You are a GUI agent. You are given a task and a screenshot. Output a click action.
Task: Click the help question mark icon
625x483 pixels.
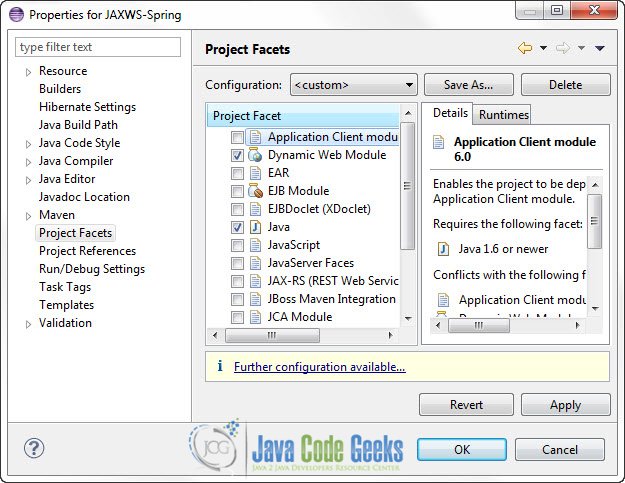point(34,448)
